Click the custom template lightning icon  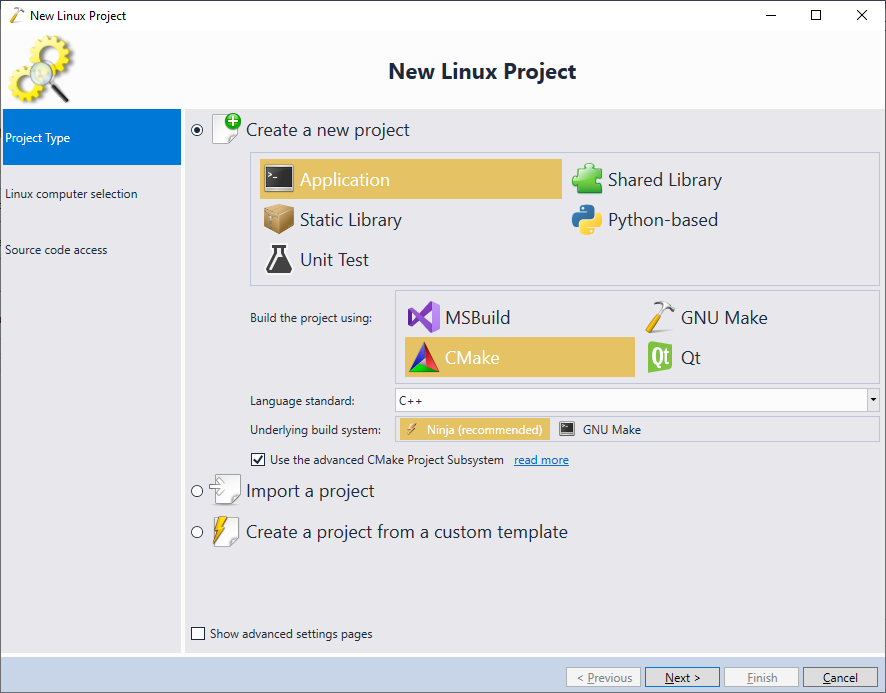point(225,531)
